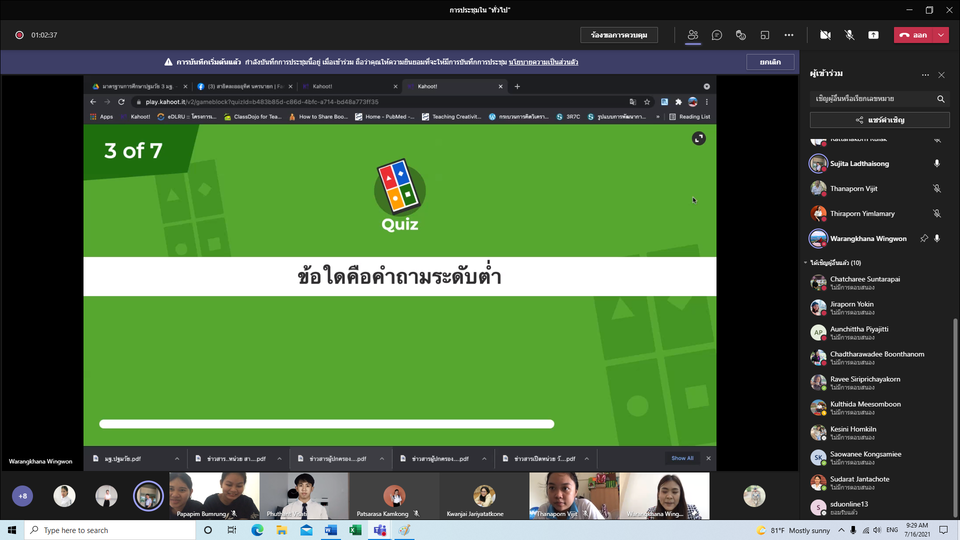This screenshot has height=540, width=960.
Task: Click the Chrome extensions puzzle icon
Action: click(x=678, y=102)
